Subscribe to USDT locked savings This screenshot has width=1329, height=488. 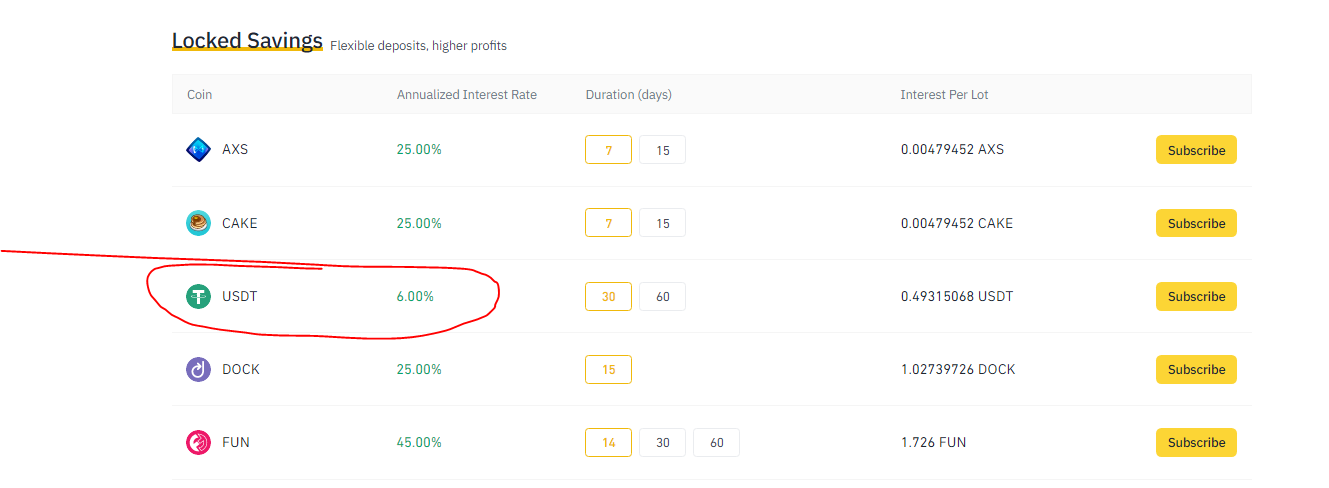coord(1196,296)
